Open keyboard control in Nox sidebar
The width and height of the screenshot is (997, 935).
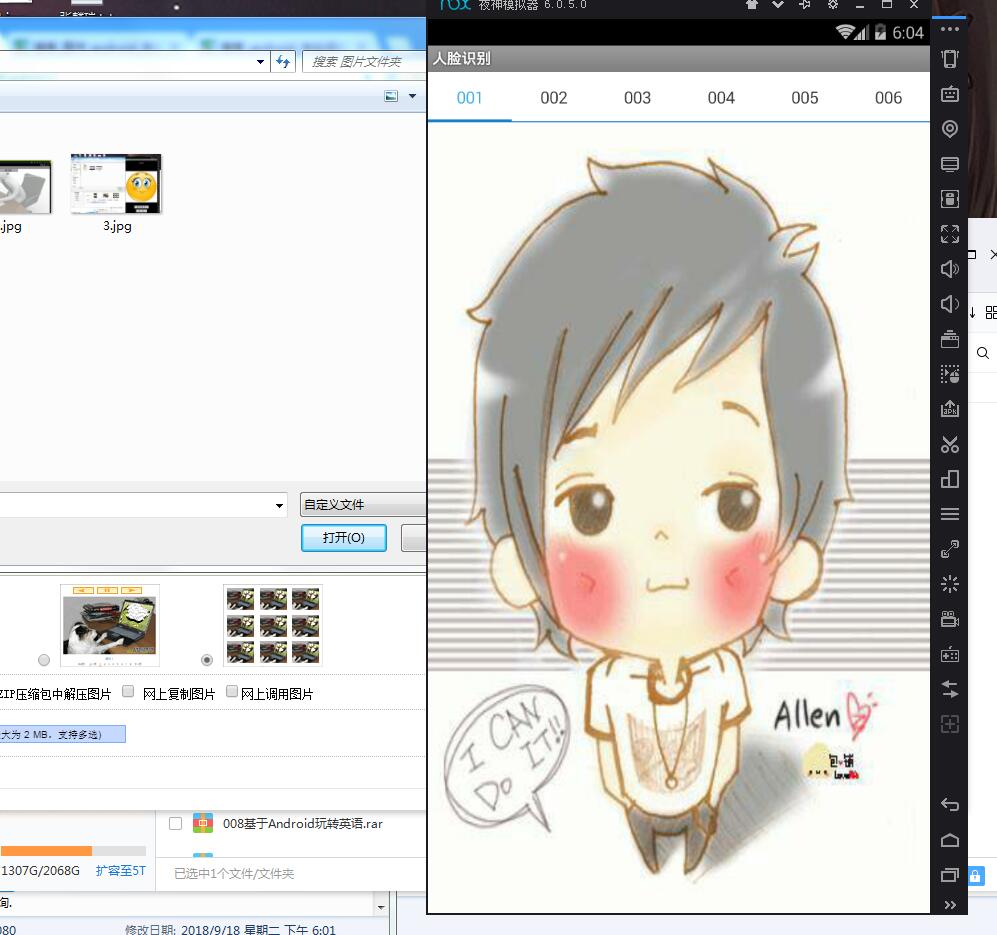[950, 94]
